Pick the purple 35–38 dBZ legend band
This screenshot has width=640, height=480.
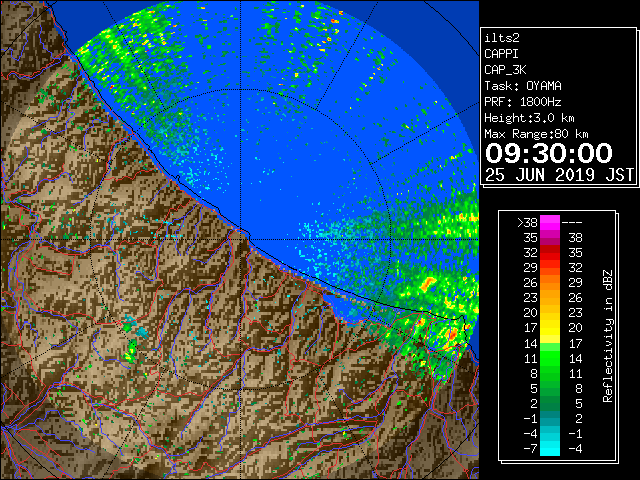pos(550,238)
